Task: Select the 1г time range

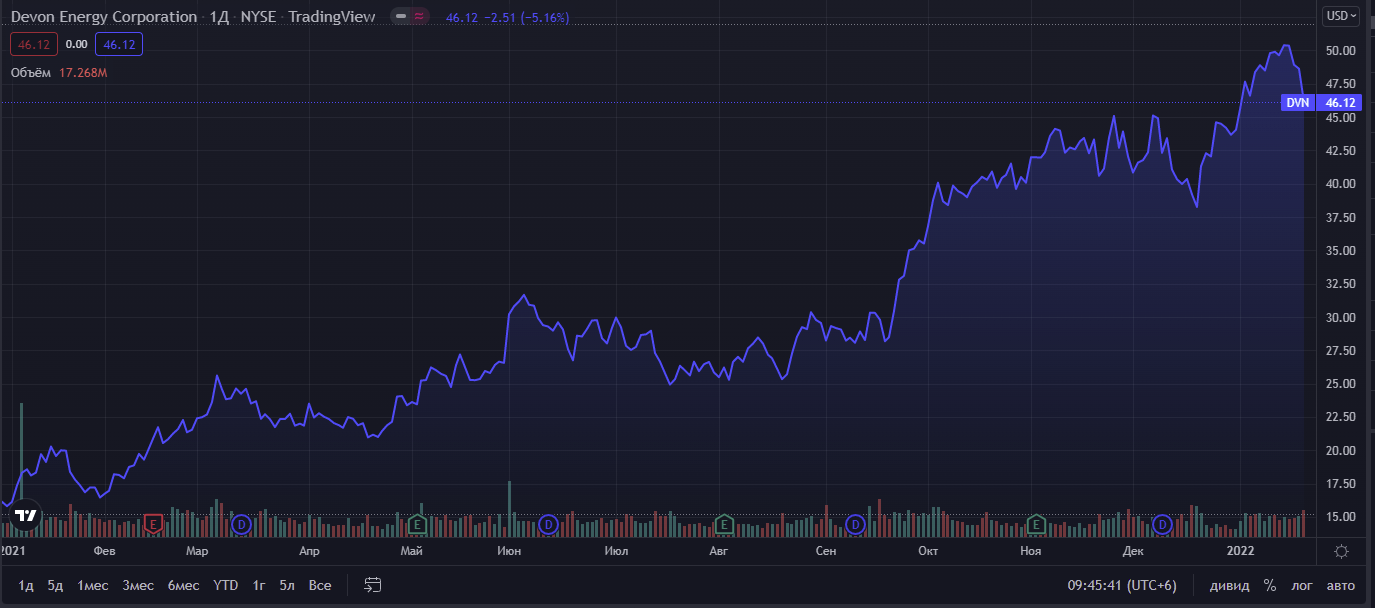Action: [259, 585]
